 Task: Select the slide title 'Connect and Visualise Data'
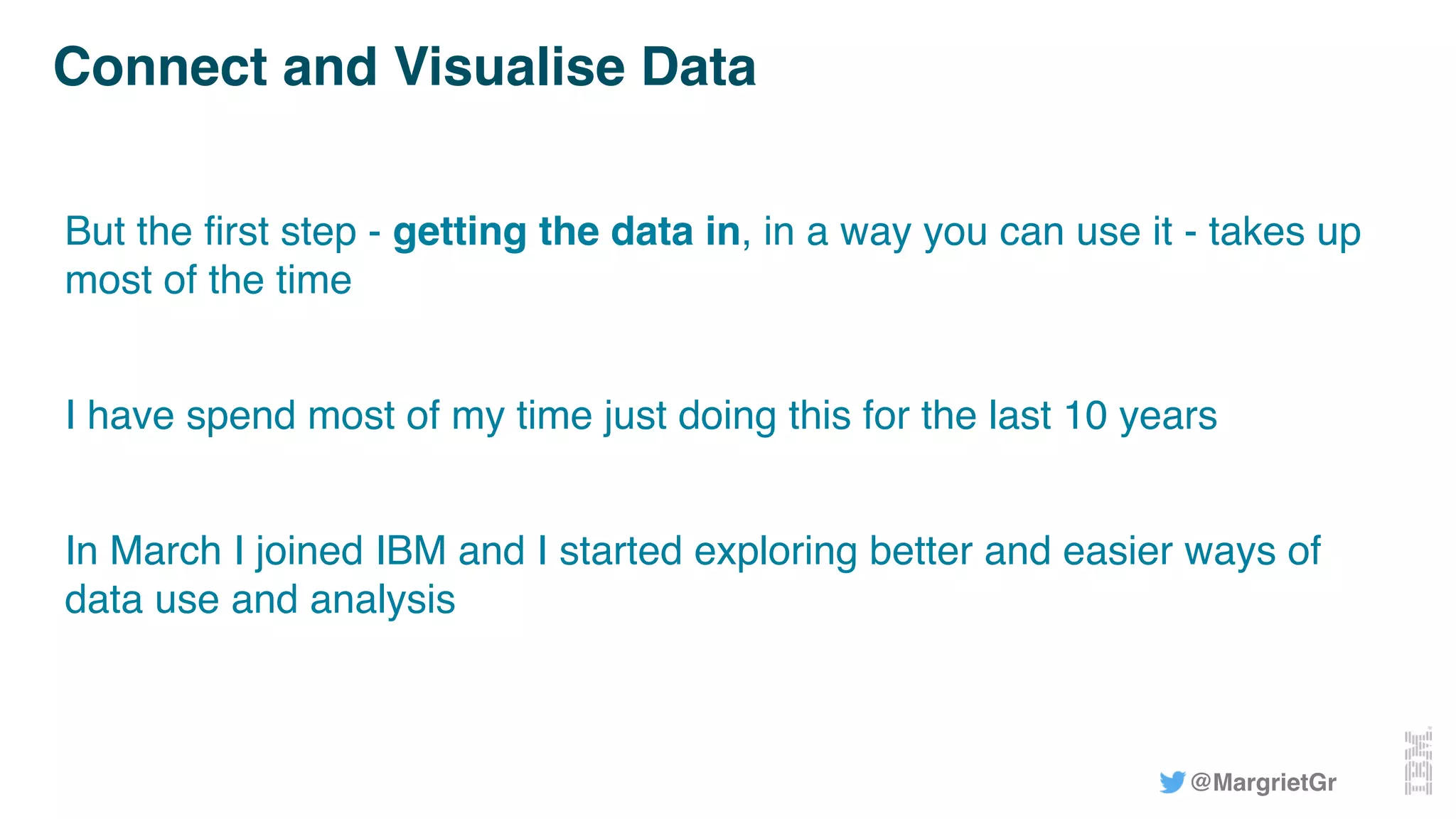pos(404,68)
